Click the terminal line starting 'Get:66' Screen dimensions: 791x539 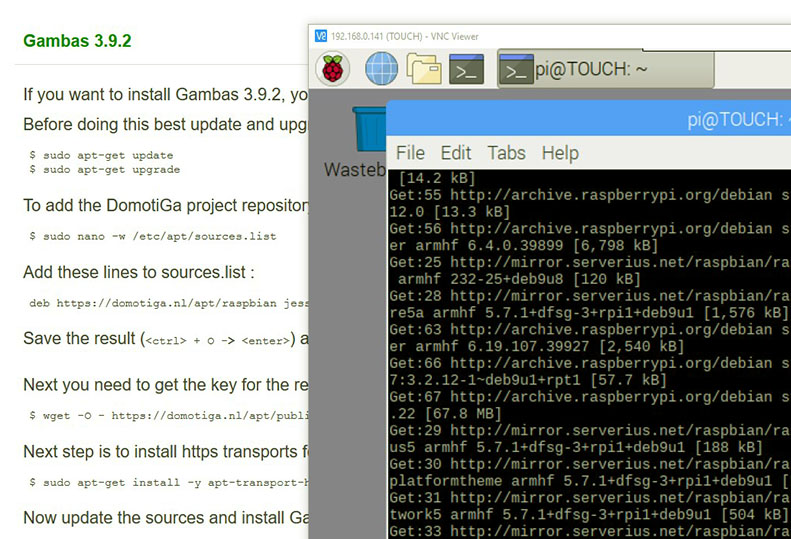pyautogui.click(x=590, y=363)
